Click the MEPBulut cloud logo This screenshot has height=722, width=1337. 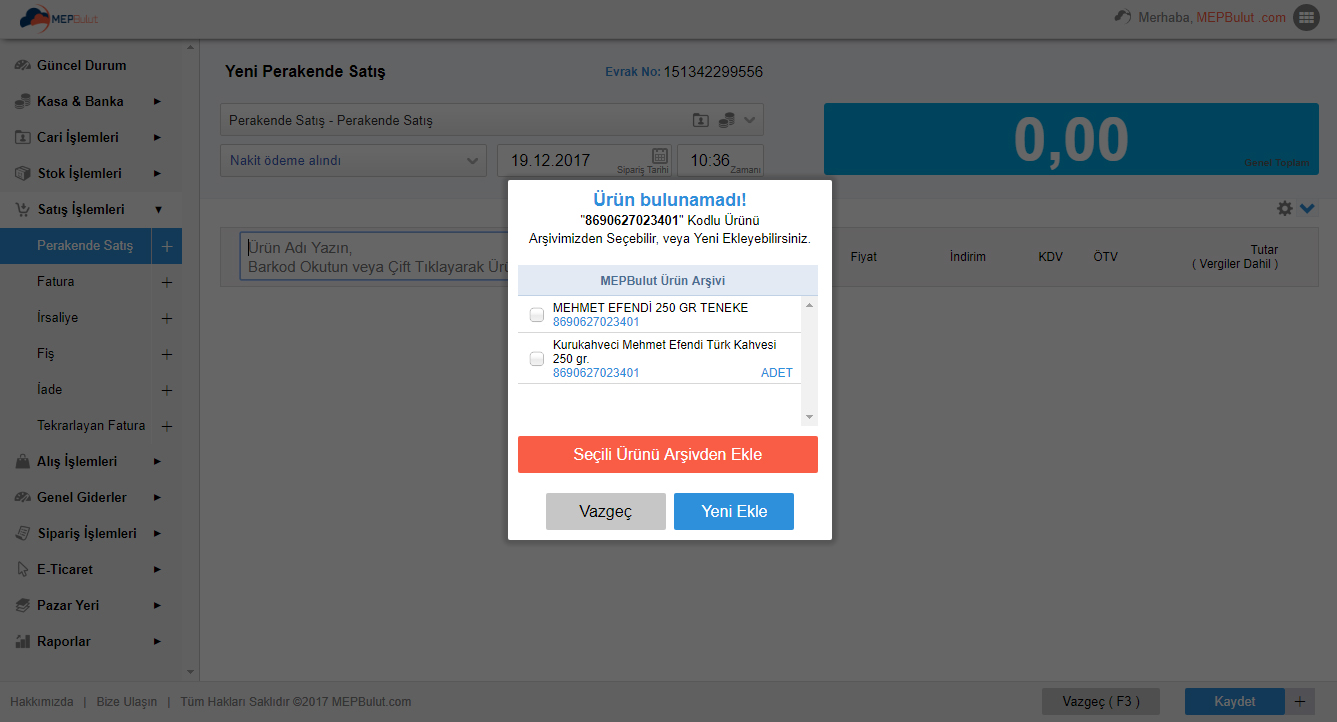[59, 18]
